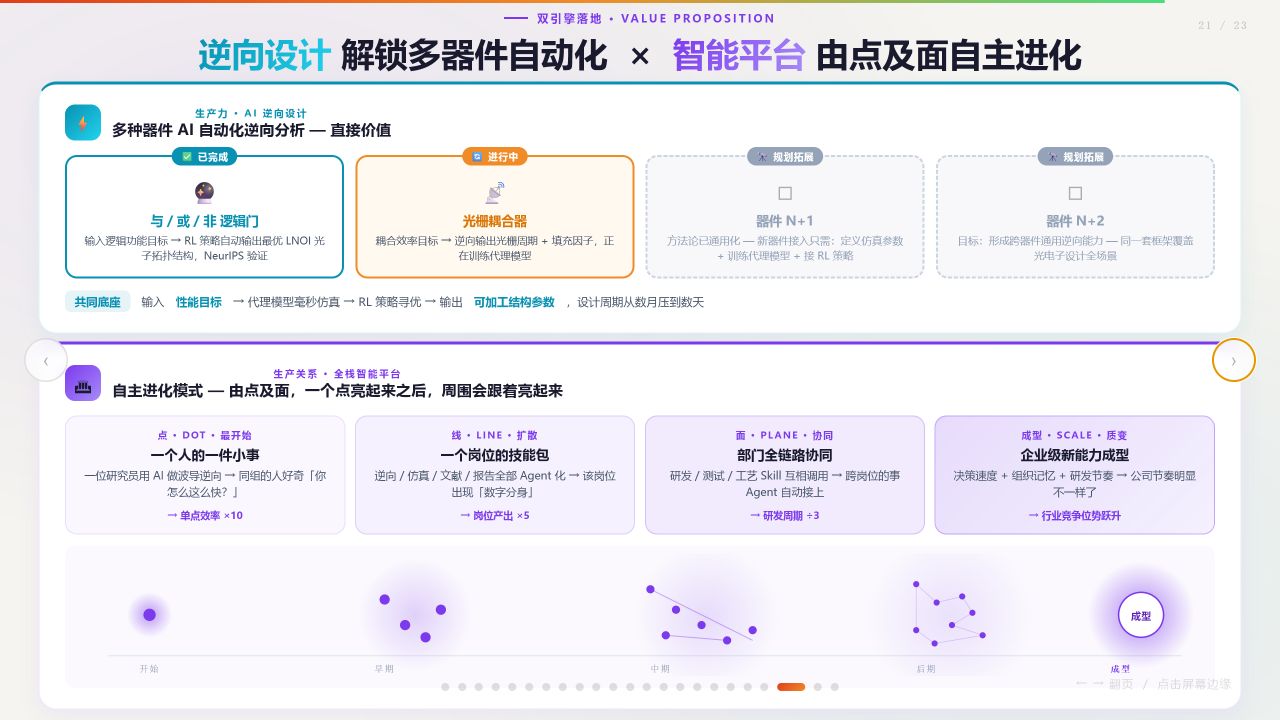Click the single glowing dot above 开始
Image resolution: width=1280 pixels, height=720 pixels.
149,615
